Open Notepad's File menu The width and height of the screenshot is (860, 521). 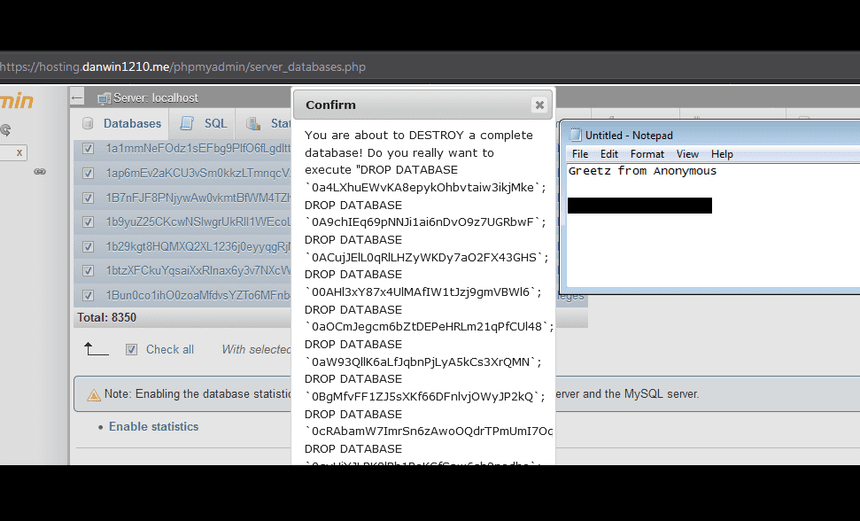(580, 154)
